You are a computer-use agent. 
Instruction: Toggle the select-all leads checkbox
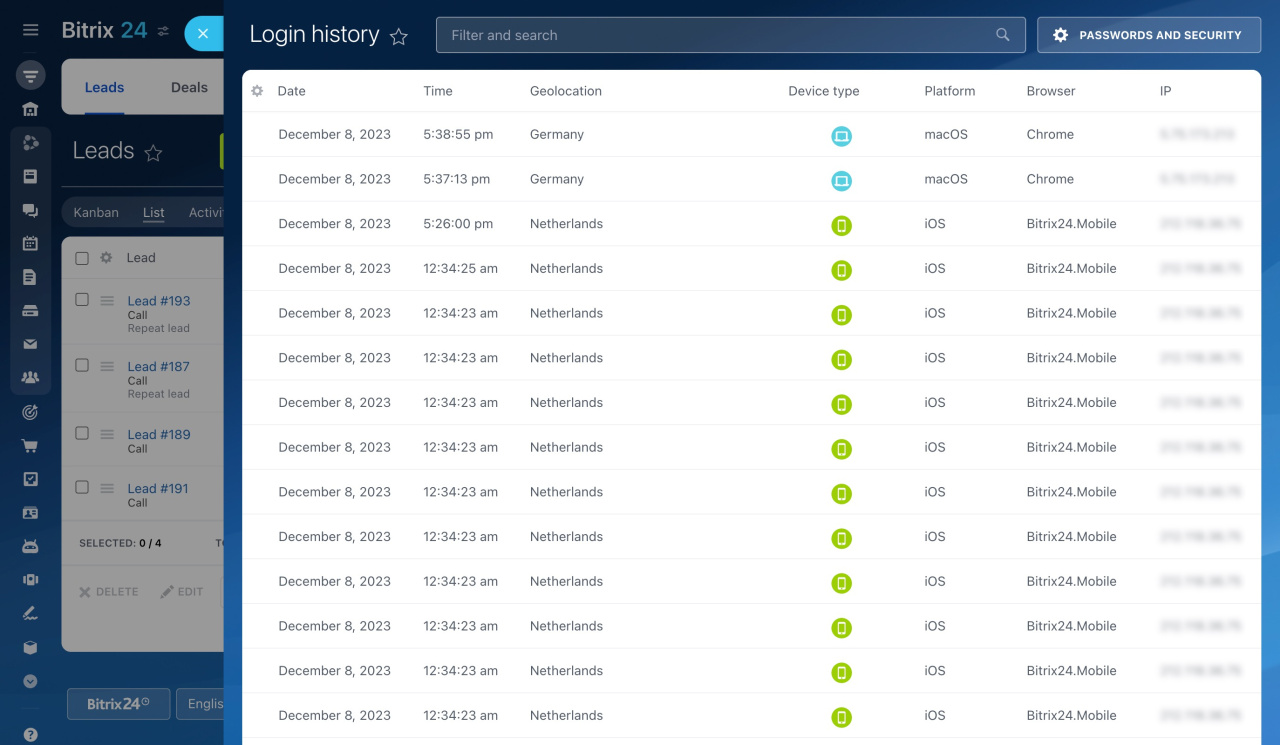[x=82, y=258]
